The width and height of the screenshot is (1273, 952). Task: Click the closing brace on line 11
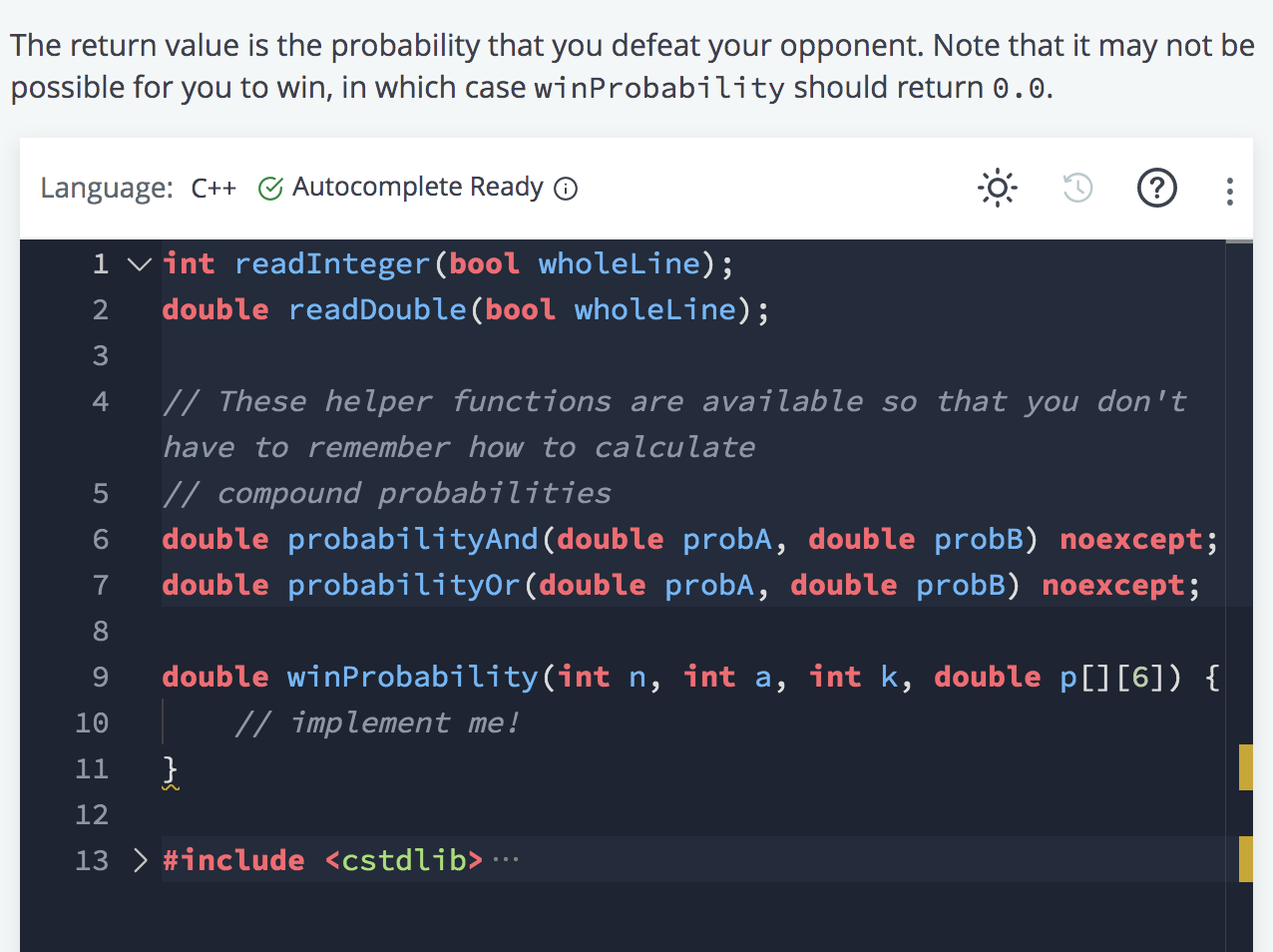click(171, 768)
